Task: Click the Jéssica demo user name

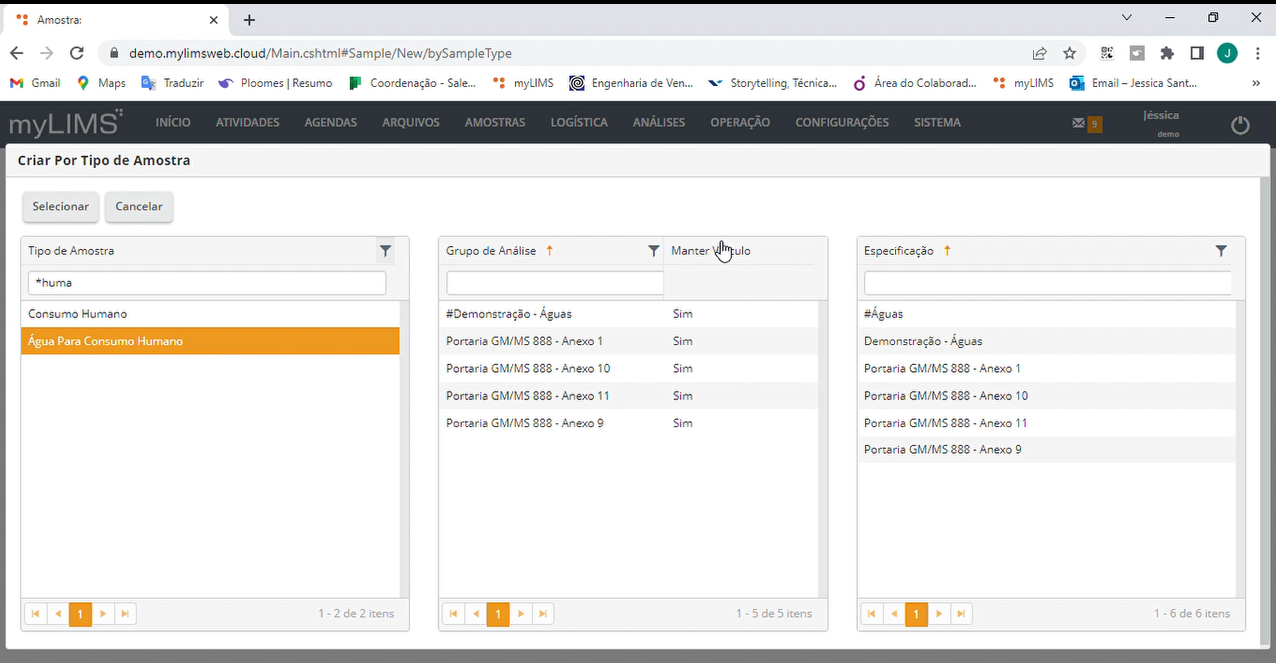Action: 1161,115
